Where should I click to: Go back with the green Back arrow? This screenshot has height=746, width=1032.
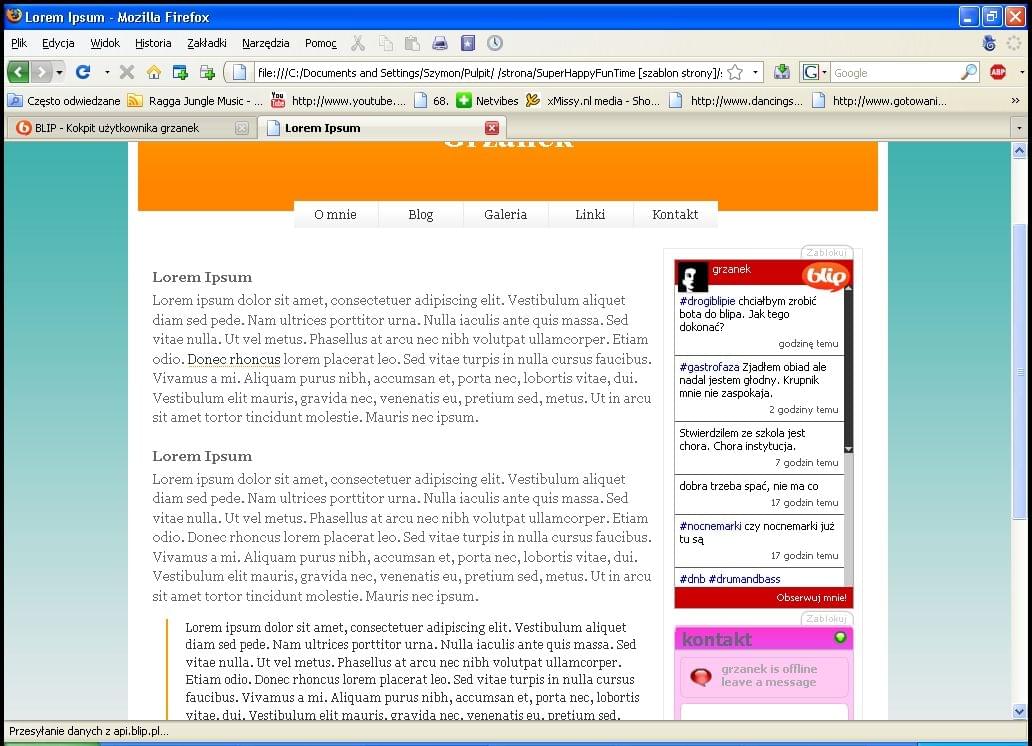pyautogui.click(x=18, y=72)
